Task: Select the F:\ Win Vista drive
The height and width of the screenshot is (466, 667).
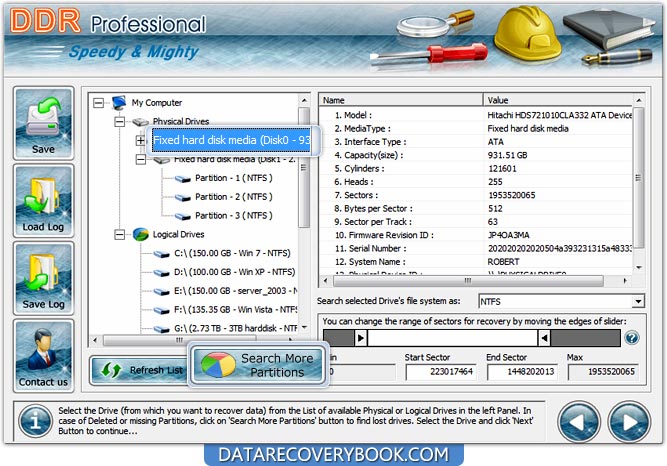Action: (235, 309)
